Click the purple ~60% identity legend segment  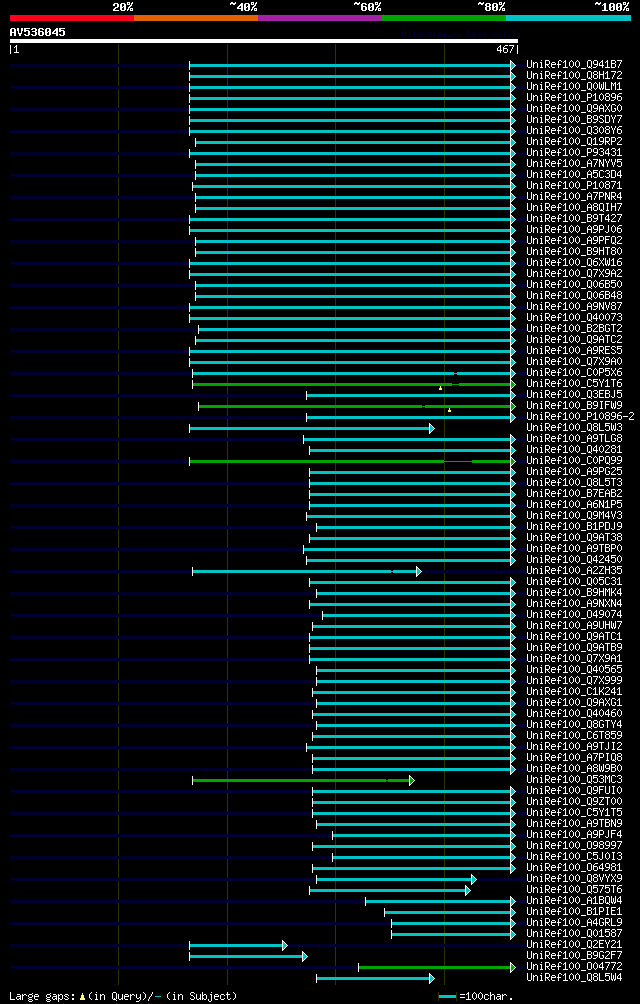(x=320, y=18)
